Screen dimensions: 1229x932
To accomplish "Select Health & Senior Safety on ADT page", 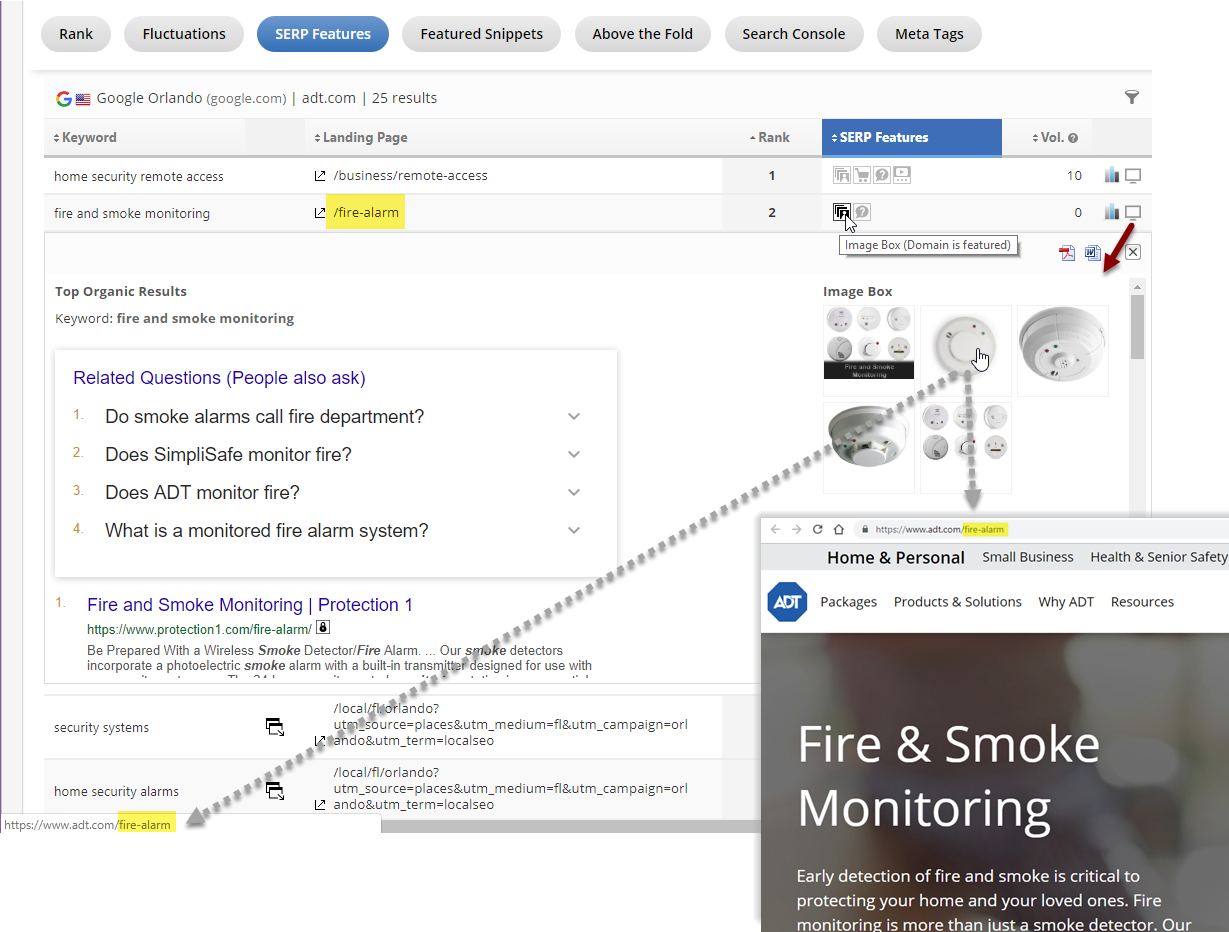I will 1159,557.
